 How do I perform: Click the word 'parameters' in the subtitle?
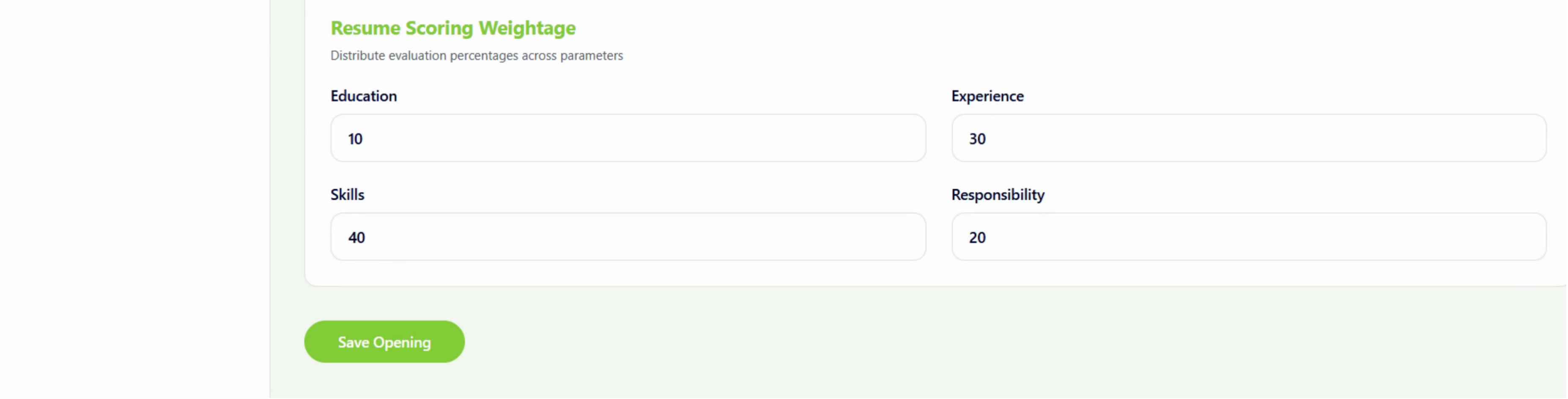click(x=591, y=56)
